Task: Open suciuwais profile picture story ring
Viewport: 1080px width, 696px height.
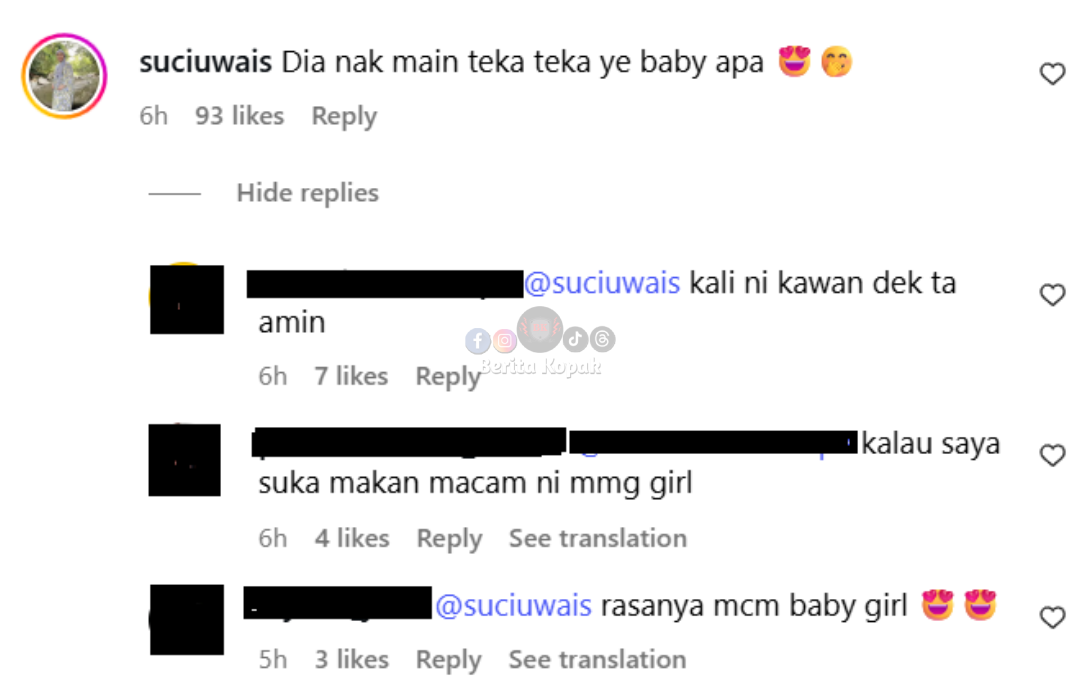Action: [64, 76]
